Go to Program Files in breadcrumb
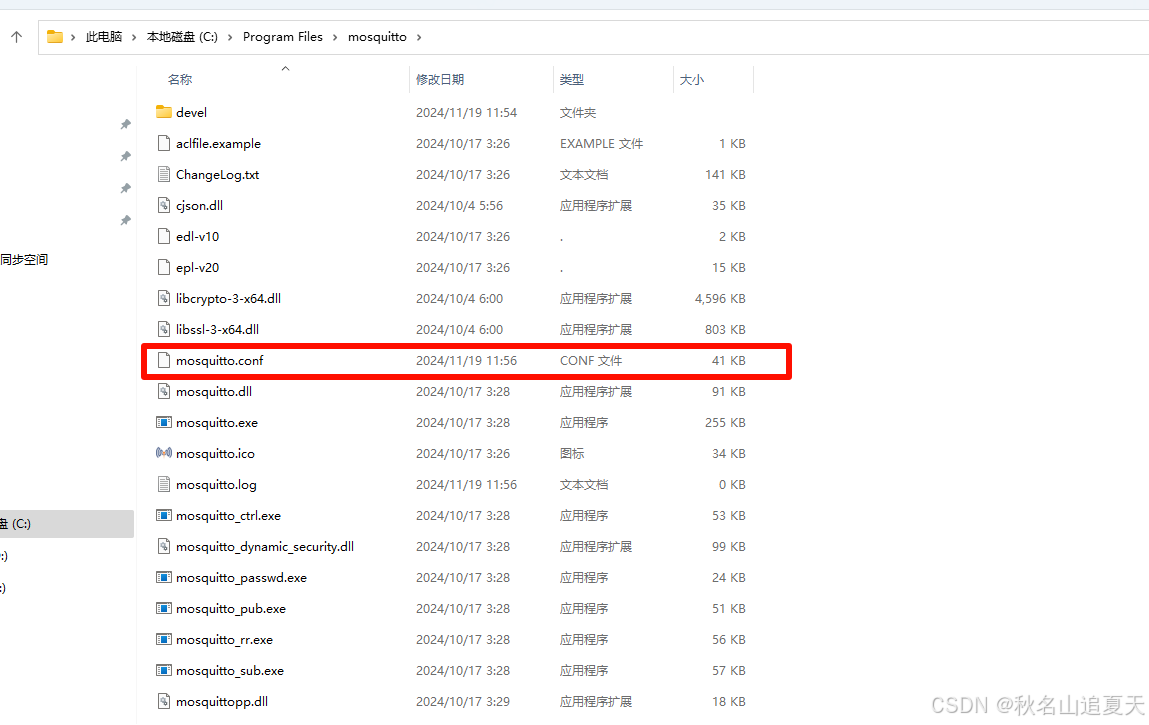 tap(283, 37)
